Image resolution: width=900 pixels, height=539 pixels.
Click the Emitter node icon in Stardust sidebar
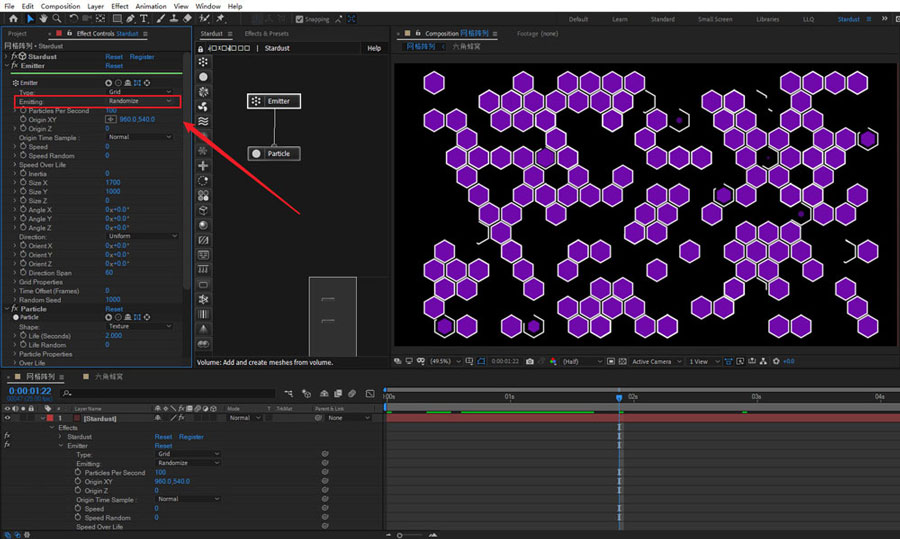click(204, 62)
